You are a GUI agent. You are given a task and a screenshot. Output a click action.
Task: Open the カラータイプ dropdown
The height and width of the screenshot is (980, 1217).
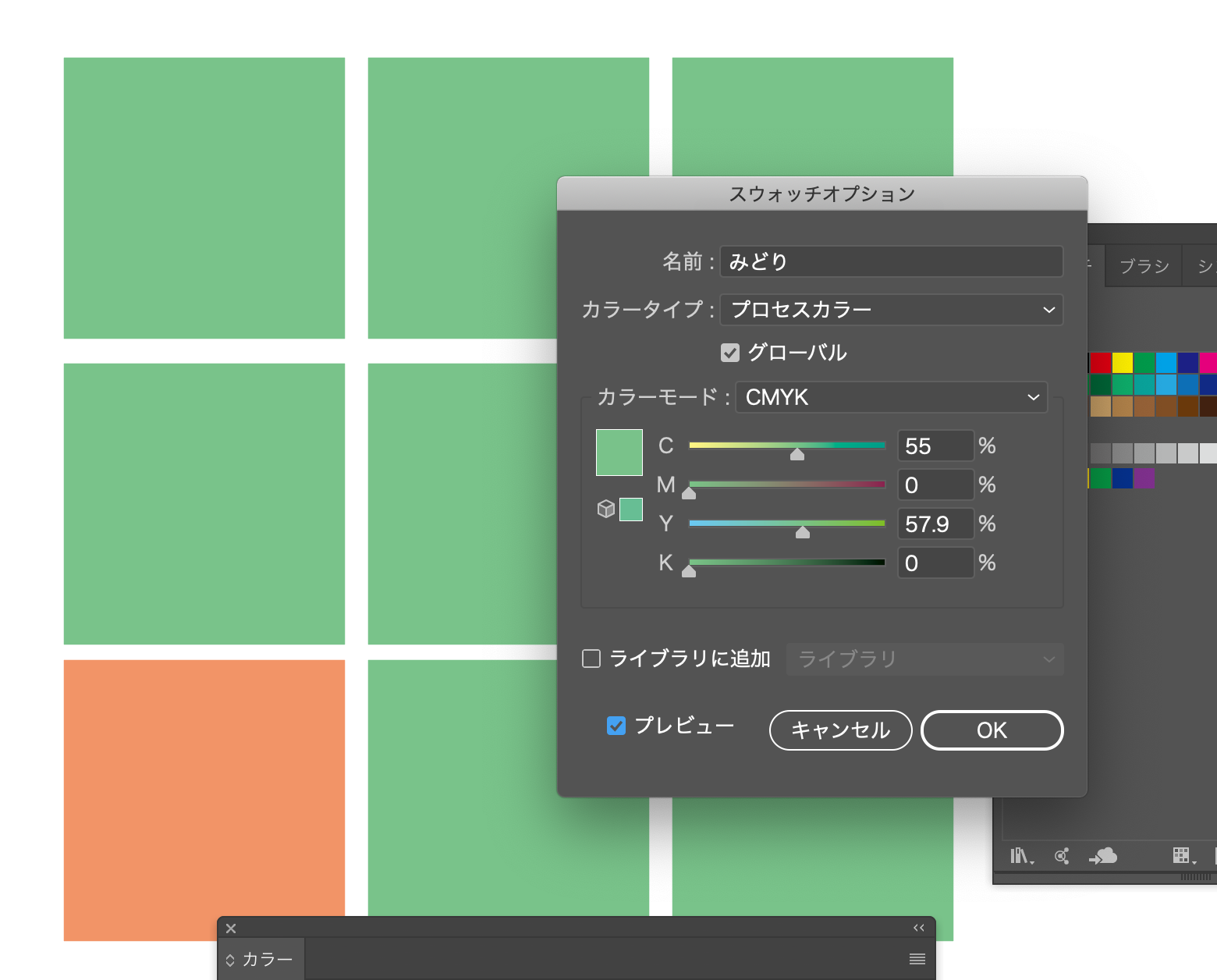click(891, 310)
